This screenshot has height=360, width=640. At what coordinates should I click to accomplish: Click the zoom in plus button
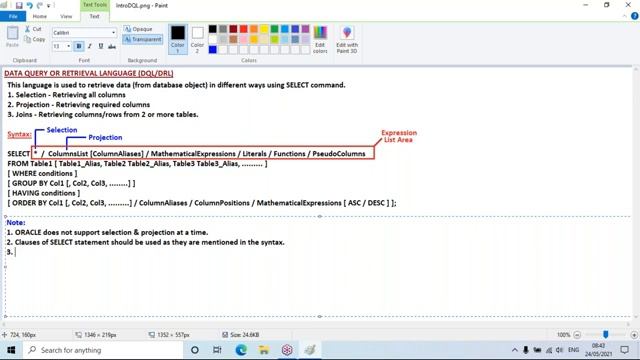pyautogui.click(x=634, y=335)
